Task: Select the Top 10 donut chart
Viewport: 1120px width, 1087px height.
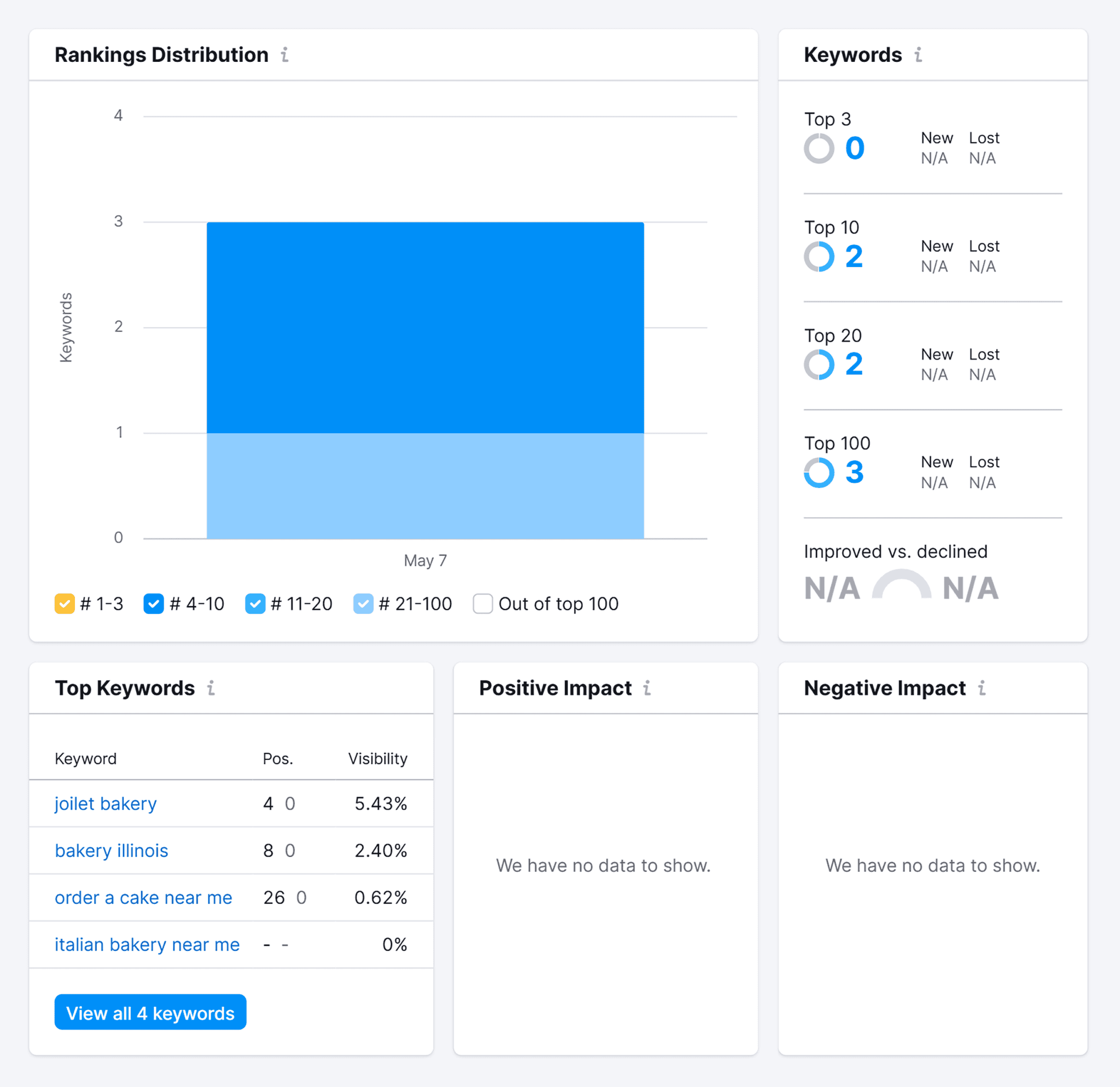Action: tap(819, 257)
